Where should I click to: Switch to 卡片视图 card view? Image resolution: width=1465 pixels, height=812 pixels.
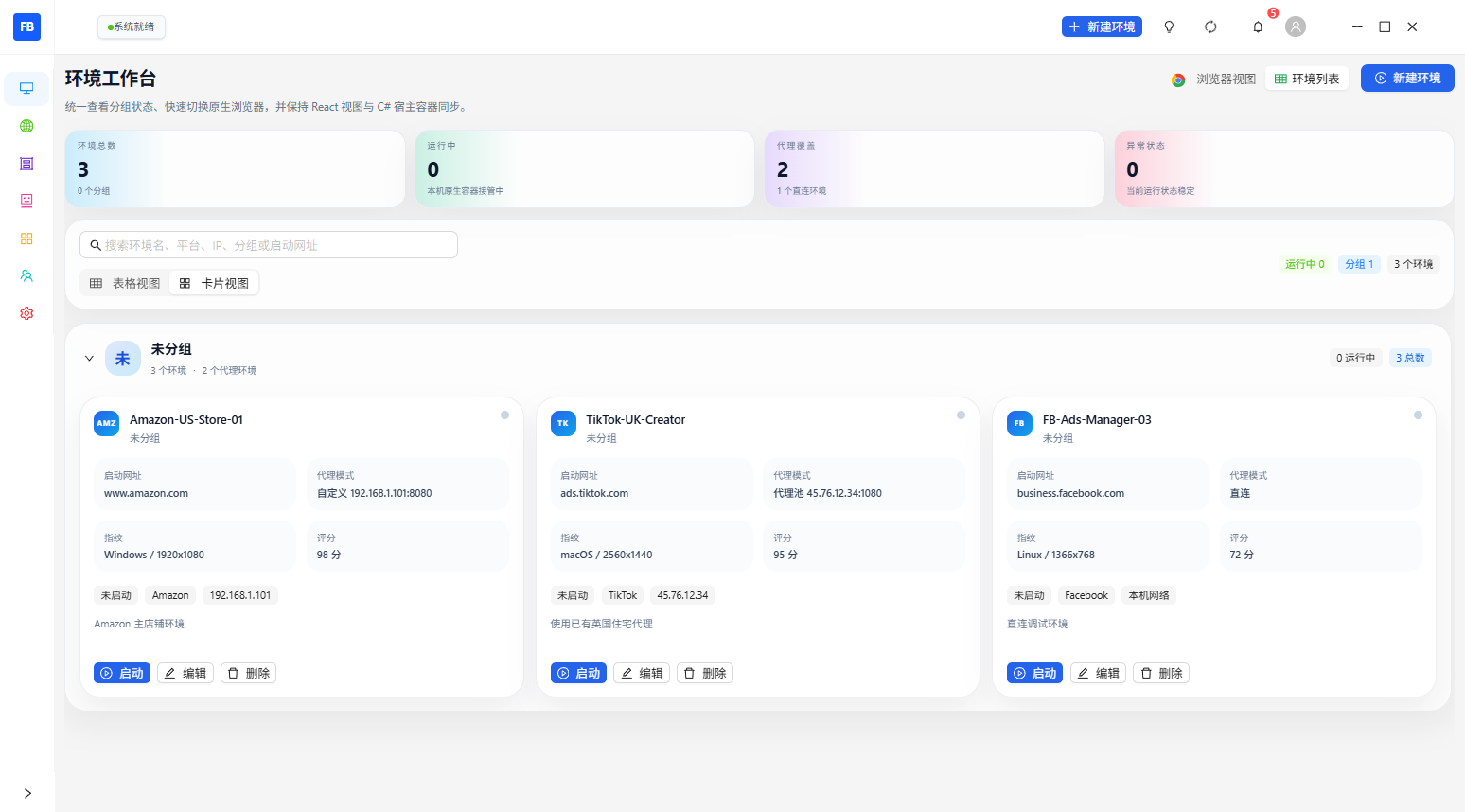pos(214,283)
